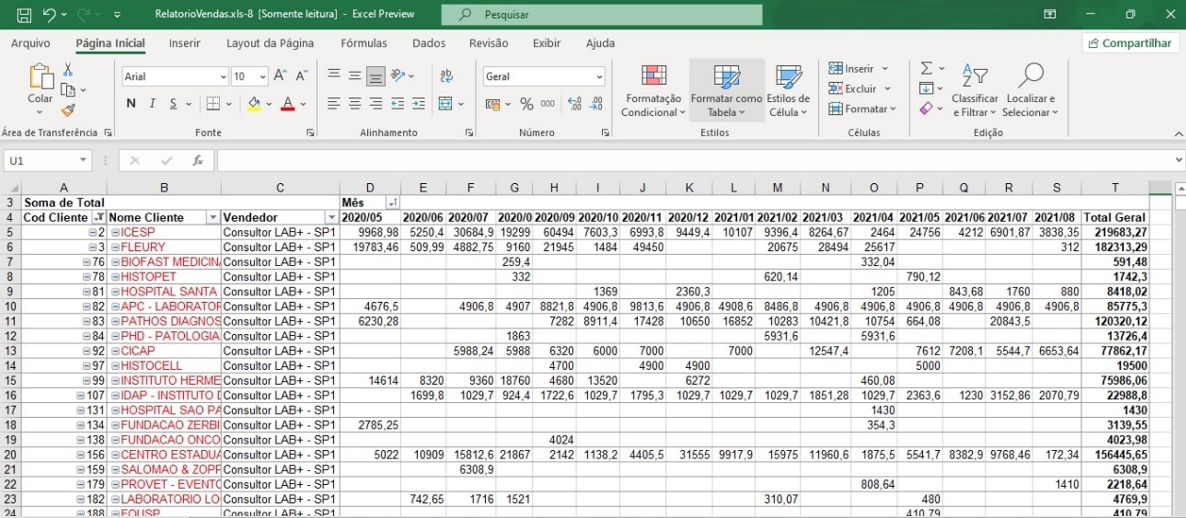Click the Compartilhar button
The width and height of the screenshot is (1186, 518).
[x=1128, y=44]
